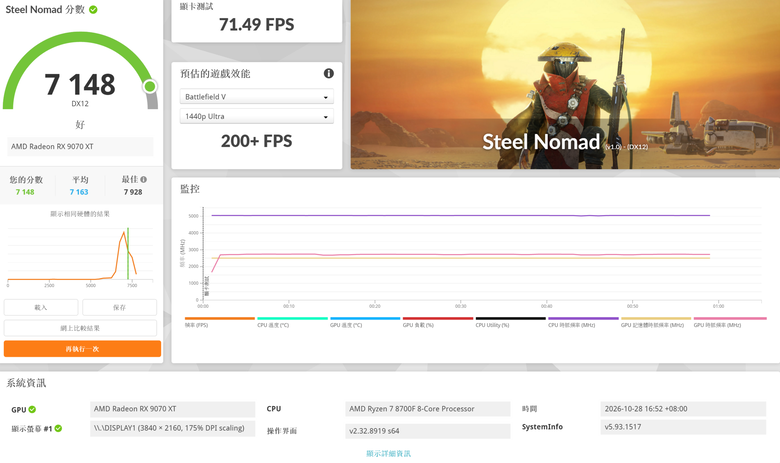Viewport: 780px width, 463px height.
Task: Click the SystemInfo v5.93.1517 value
Action: (x=683, y=427)
